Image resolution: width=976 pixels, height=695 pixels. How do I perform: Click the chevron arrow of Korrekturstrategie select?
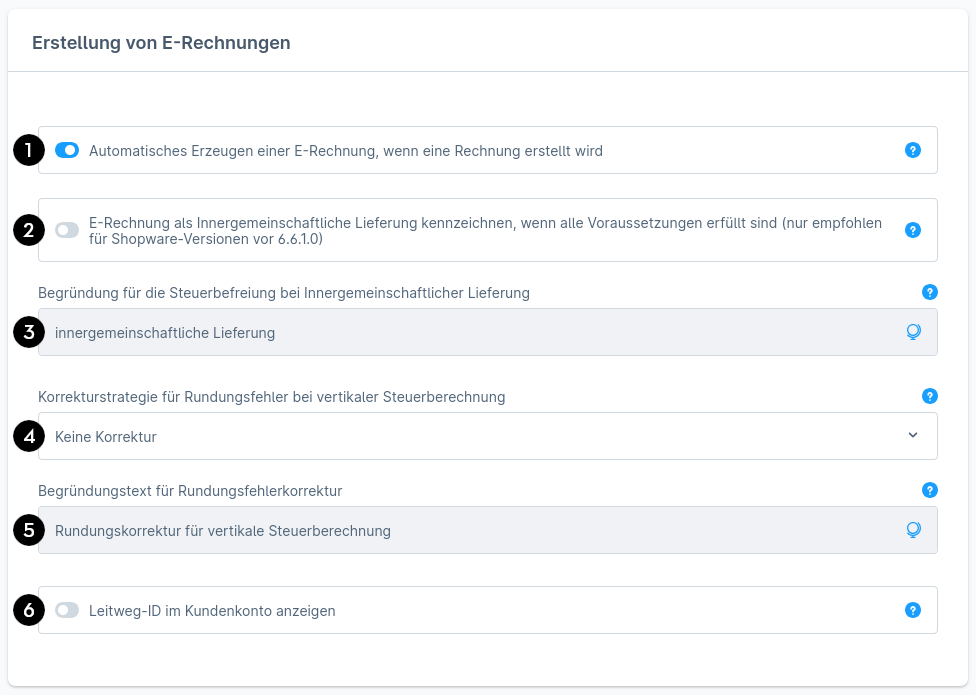tap(912, 435)
